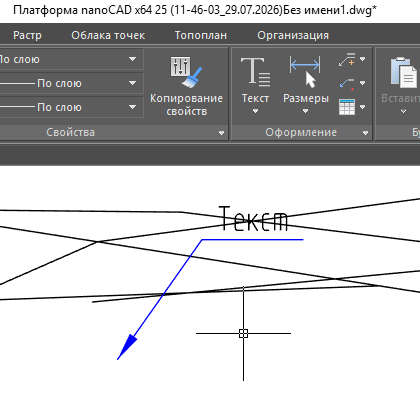Click the Paste clipboard icon
This screenshot has width=420, height=396.
click(x=404, y=72)
